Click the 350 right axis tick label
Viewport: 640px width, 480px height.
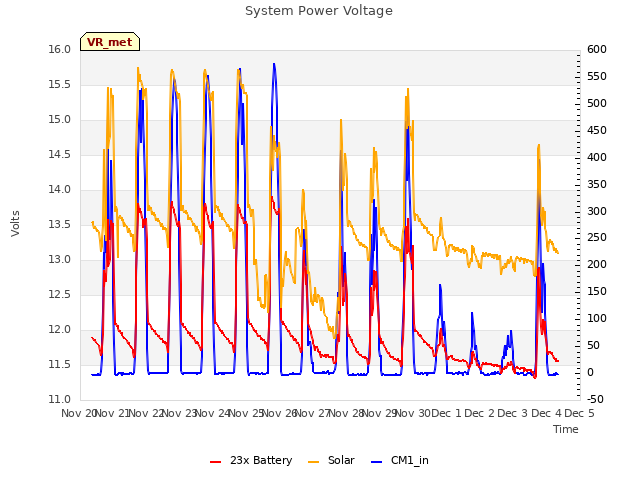[x=597, y=184]
